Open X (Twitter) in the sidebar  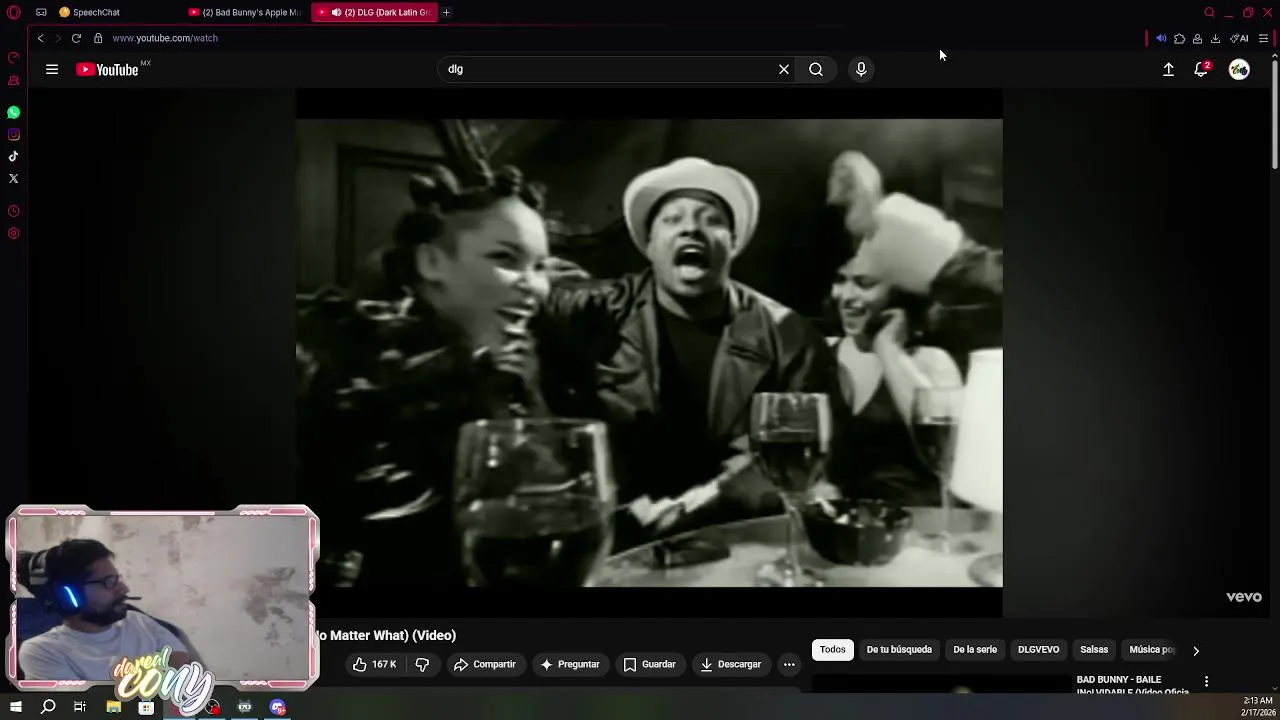click(14, 178)
